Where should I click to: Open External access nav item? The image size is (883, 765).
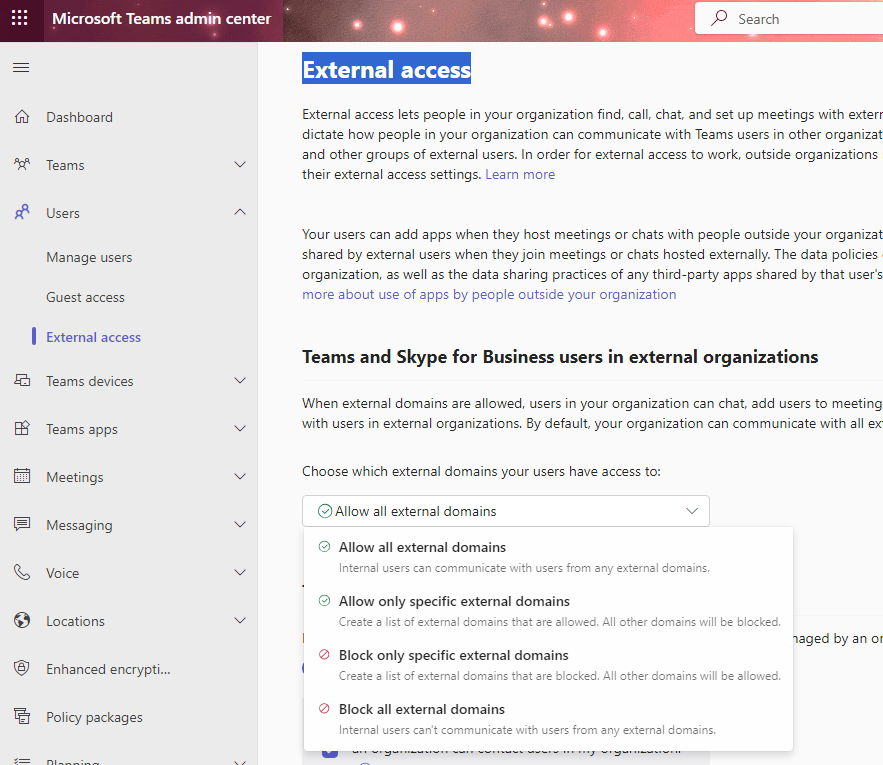coord(93,337)
